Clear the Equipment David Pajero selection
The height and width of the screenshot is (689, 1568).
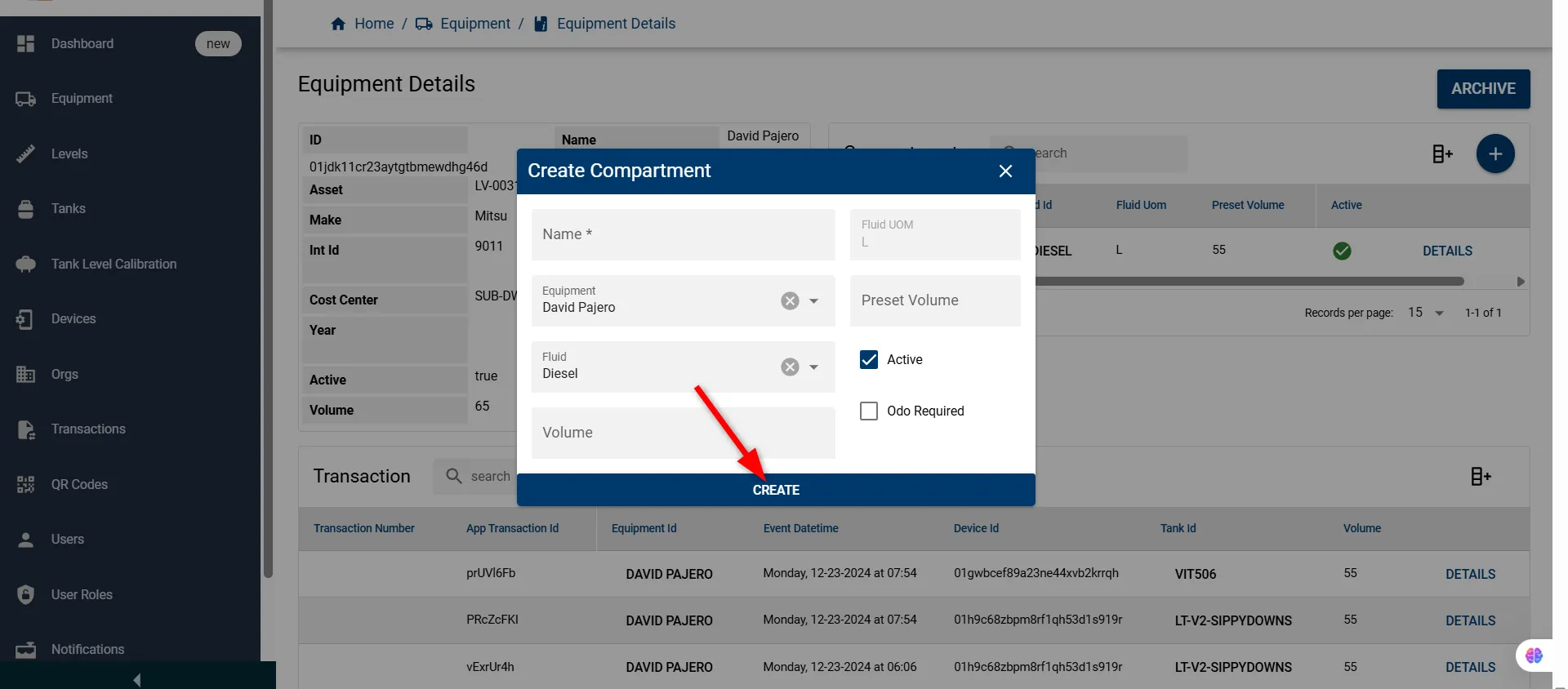pyautogui.click(x=790, y=300)
